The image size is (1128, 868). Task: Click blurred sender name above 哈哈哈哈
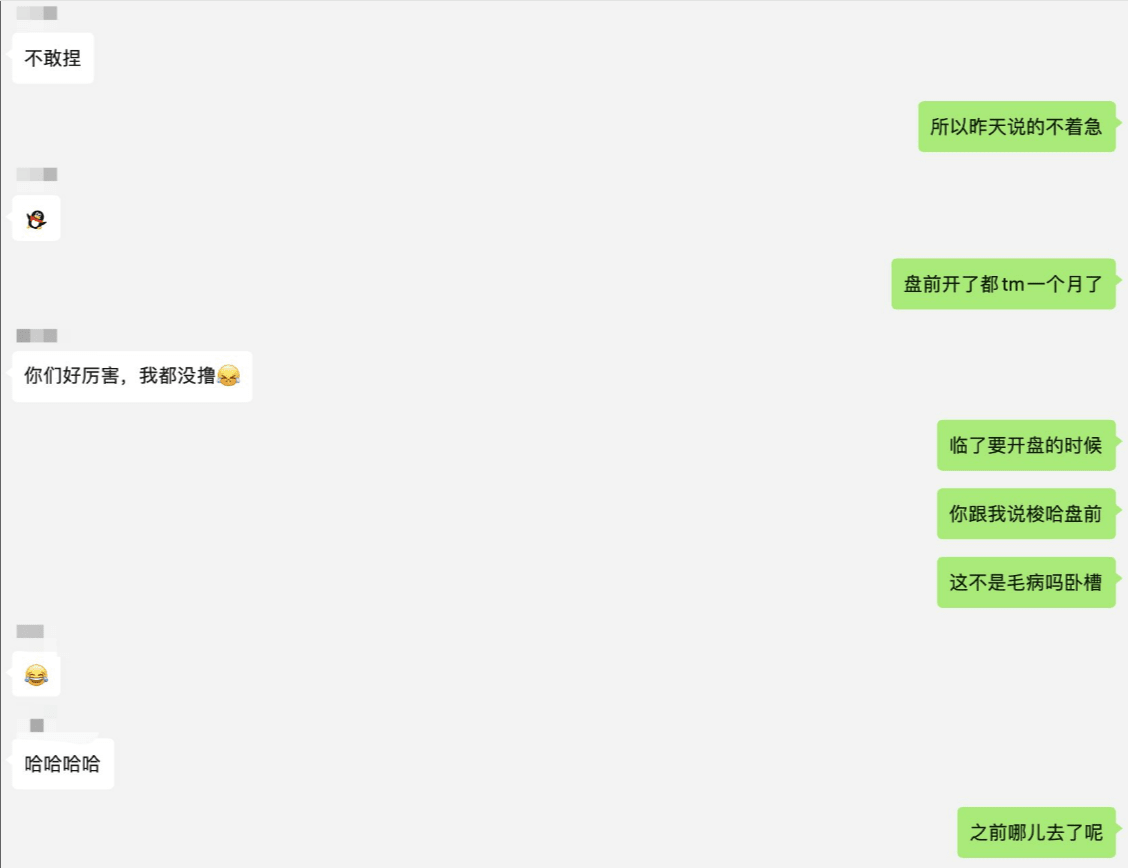37,725
